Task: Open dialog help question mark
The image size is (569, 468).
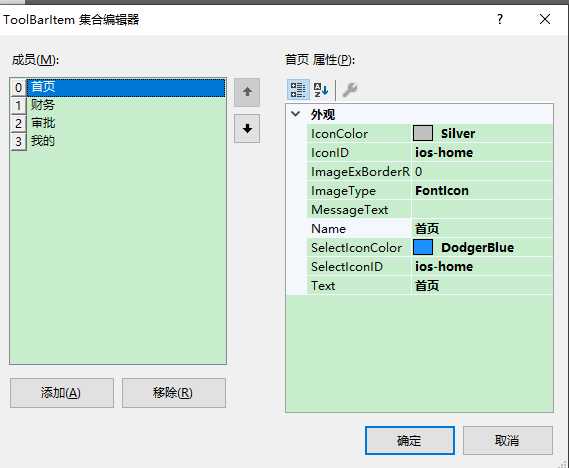Action: 500,19
